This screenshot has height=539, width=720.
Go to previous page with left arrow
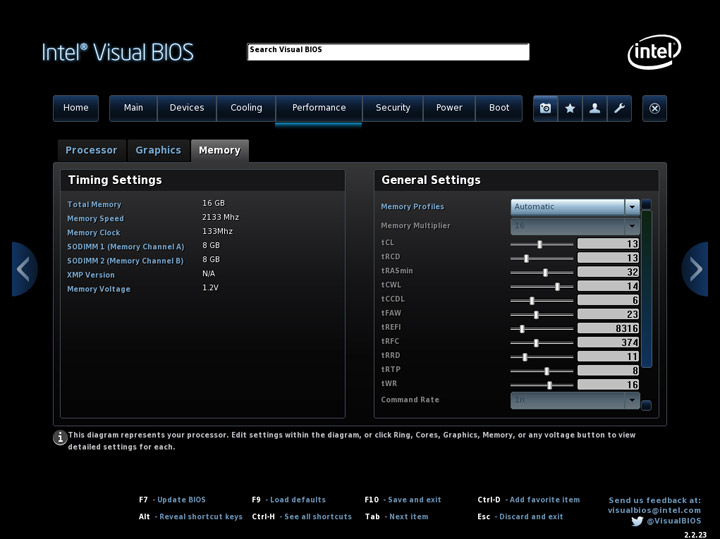coord(24,269)
